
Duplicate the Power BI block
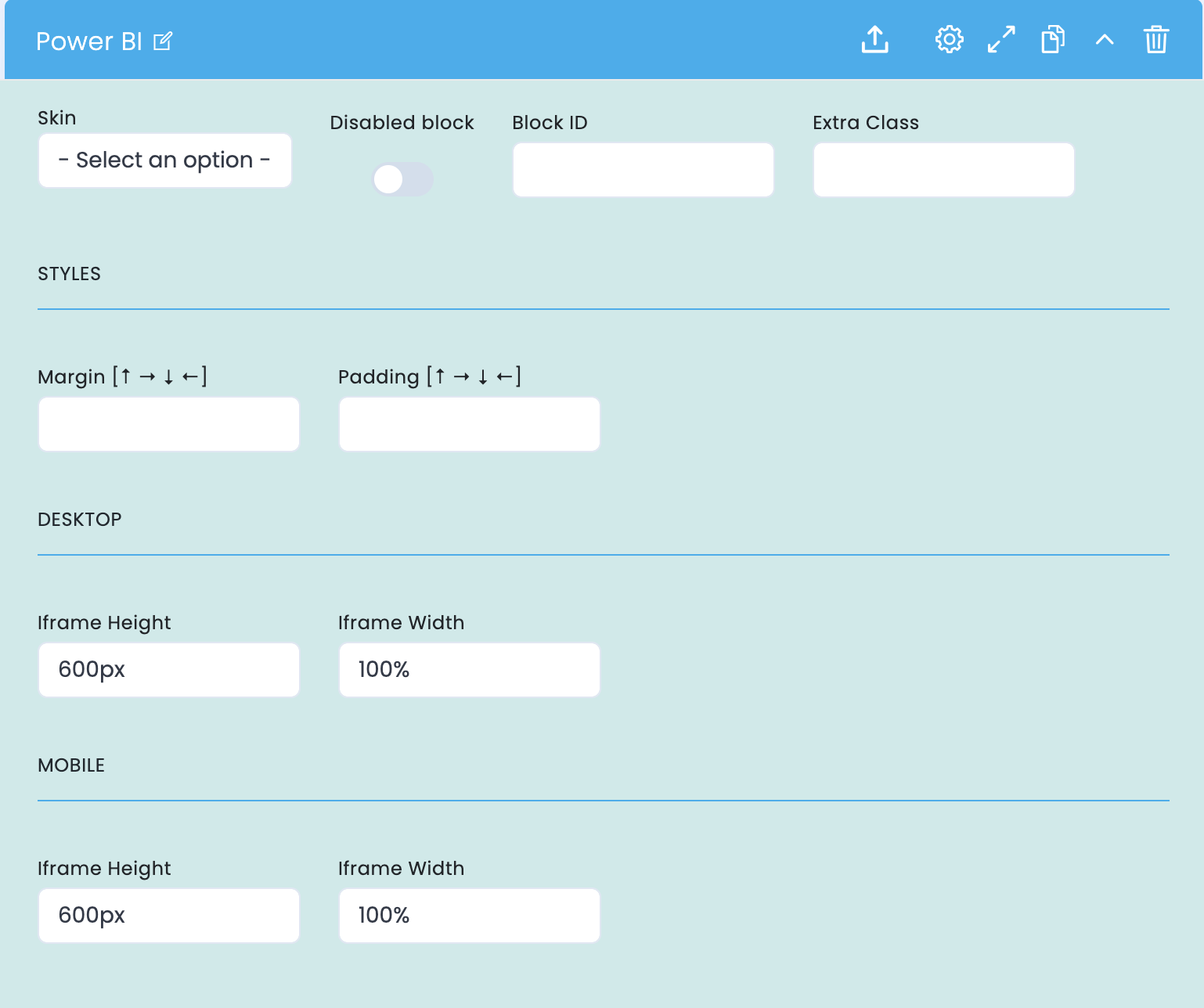(1053, 39)
